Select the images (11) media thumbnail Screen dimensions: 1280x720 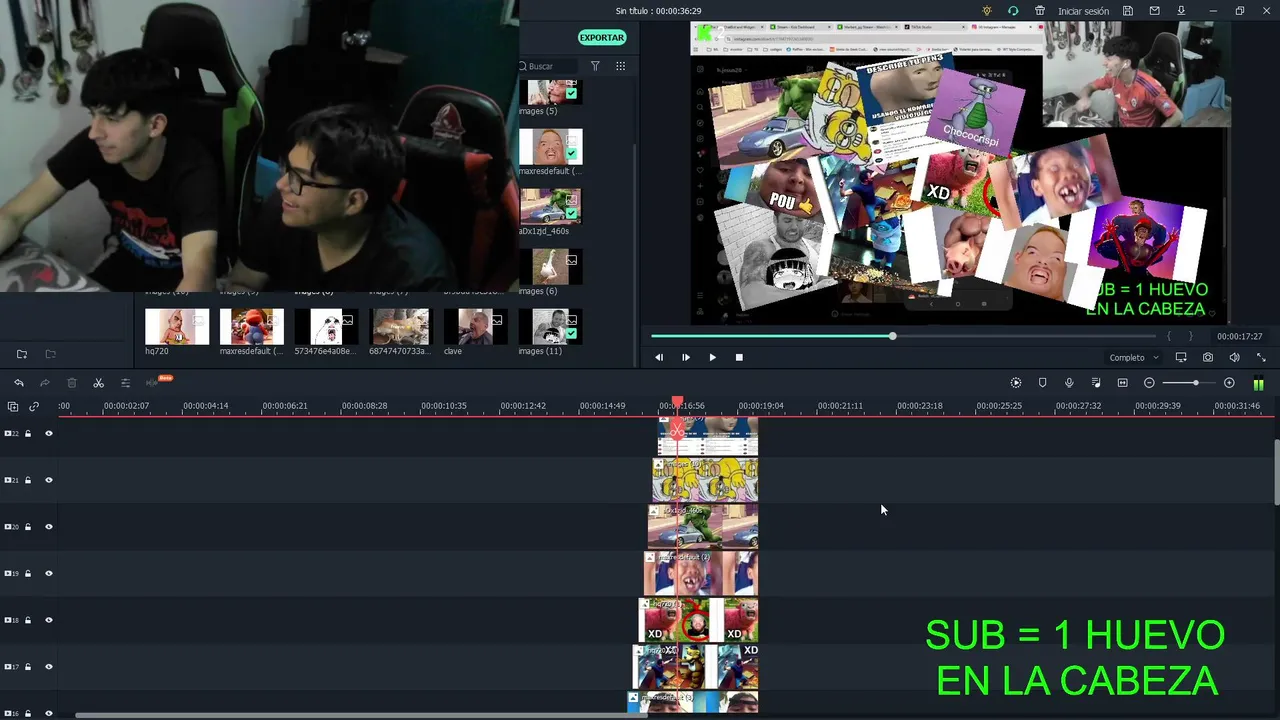(x=550, y=326)
